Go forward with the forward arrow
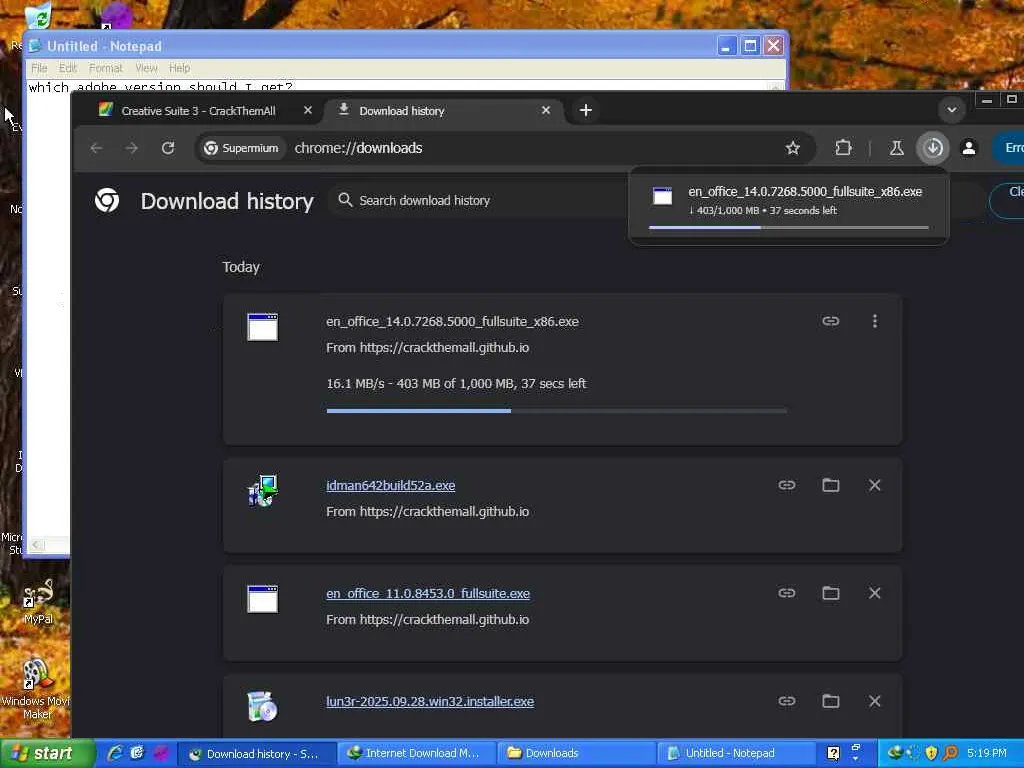This screenshot has height=768, width=1024. click(132, 148)
